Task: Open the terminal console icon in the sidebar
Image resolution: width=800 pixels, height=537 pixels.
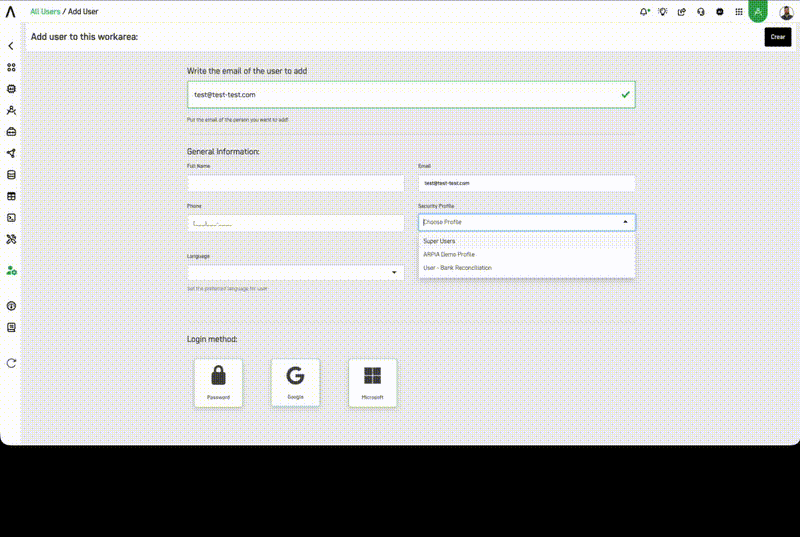Action: tap(11, 218)
